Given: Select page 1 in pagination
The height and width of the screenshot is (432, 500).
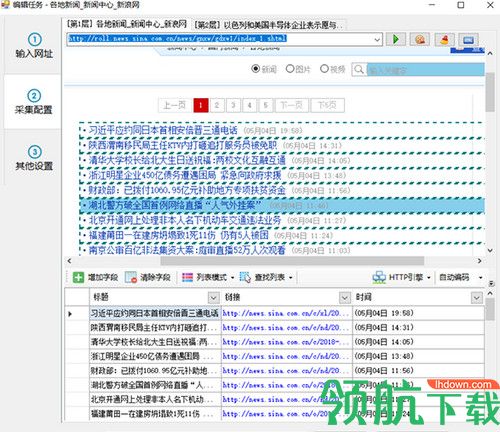Looking at the screenshot, I should tap(201, 105).
